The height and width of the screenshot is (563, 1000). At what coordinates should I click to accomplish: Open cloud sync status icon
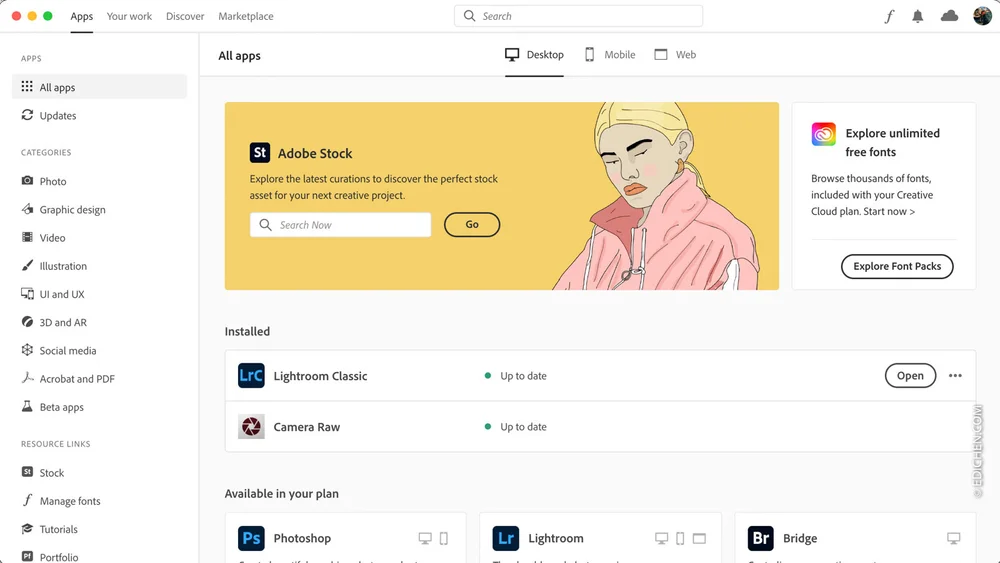[949, 16]
